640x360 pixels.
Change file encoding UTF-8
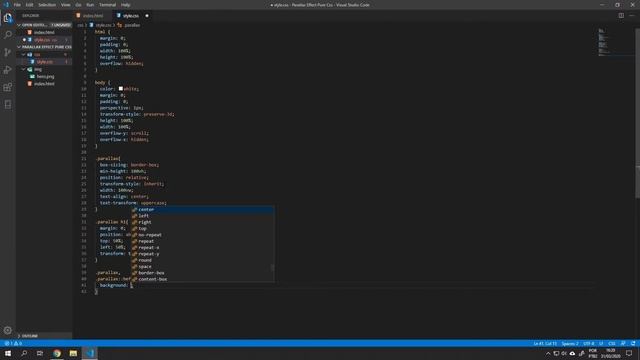[x=589, y=344]
